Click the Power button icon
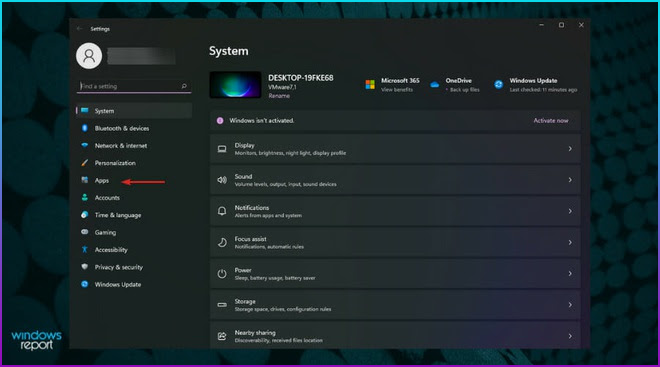Viewport: 660px width, 367px height. 222,274
